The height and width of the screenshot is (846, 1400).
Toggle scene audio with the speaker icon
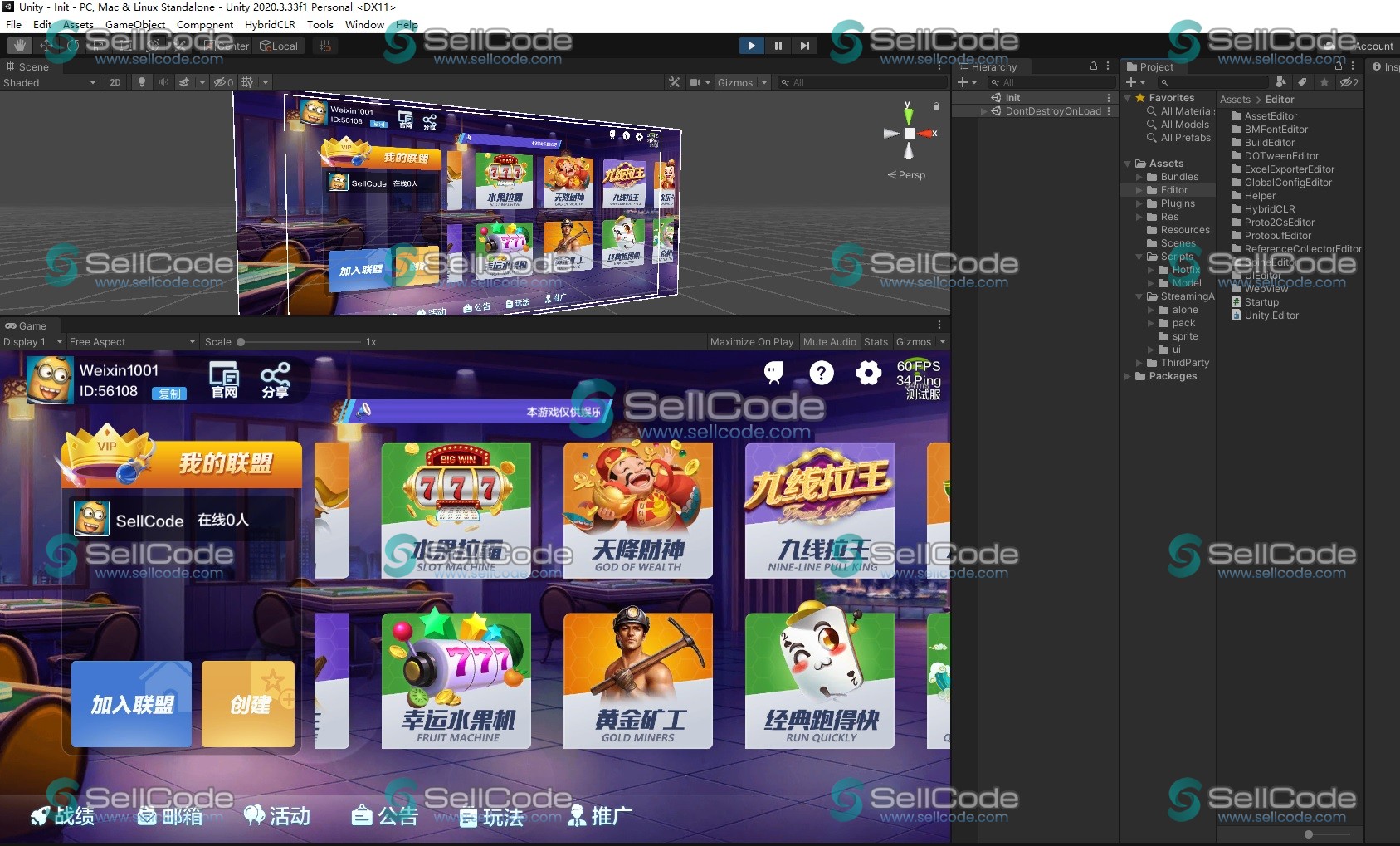tap(163, 82)
